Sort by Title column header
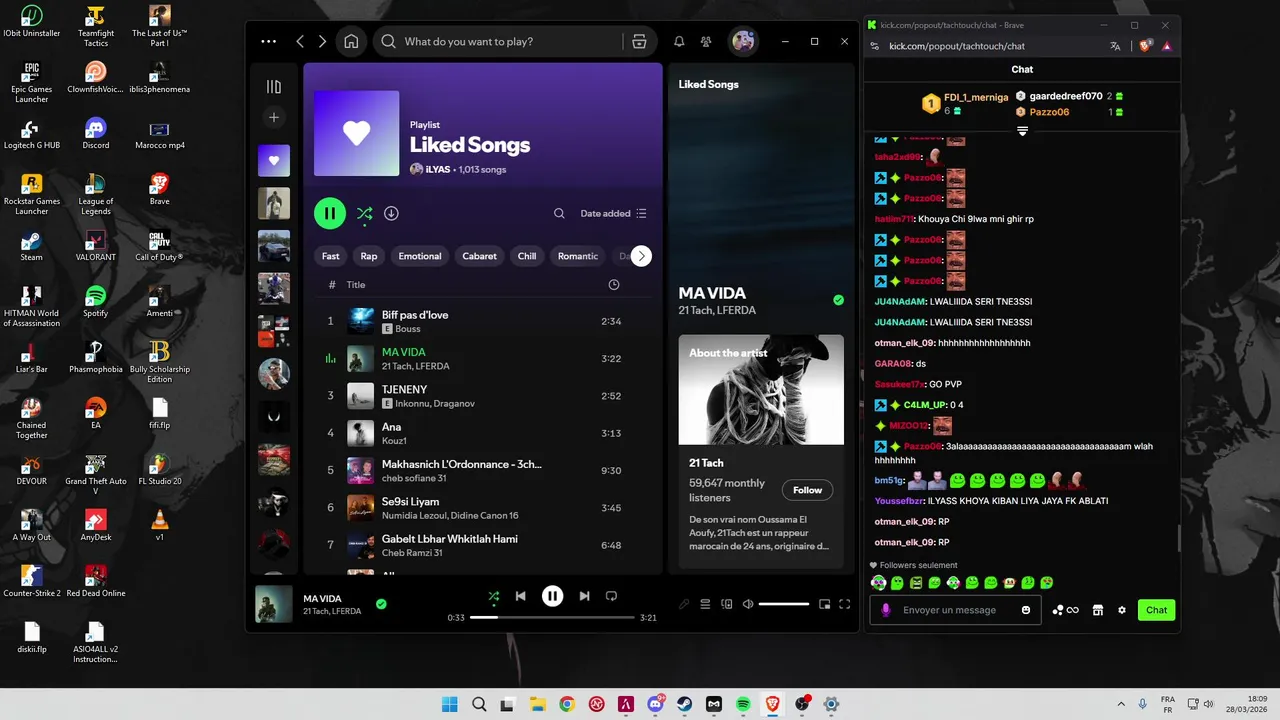1280x720 pixels. coord(356,285)
